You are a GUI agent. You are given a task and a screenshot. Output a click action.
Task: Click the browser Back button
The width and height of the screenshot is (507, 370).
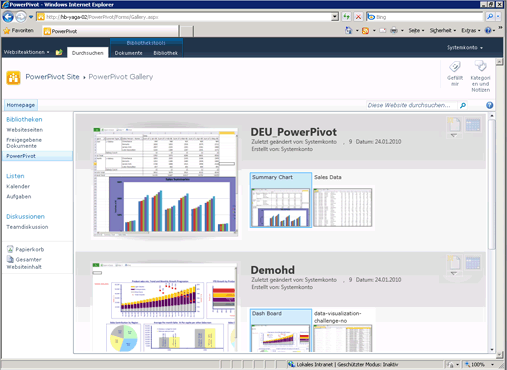point(8,17)
